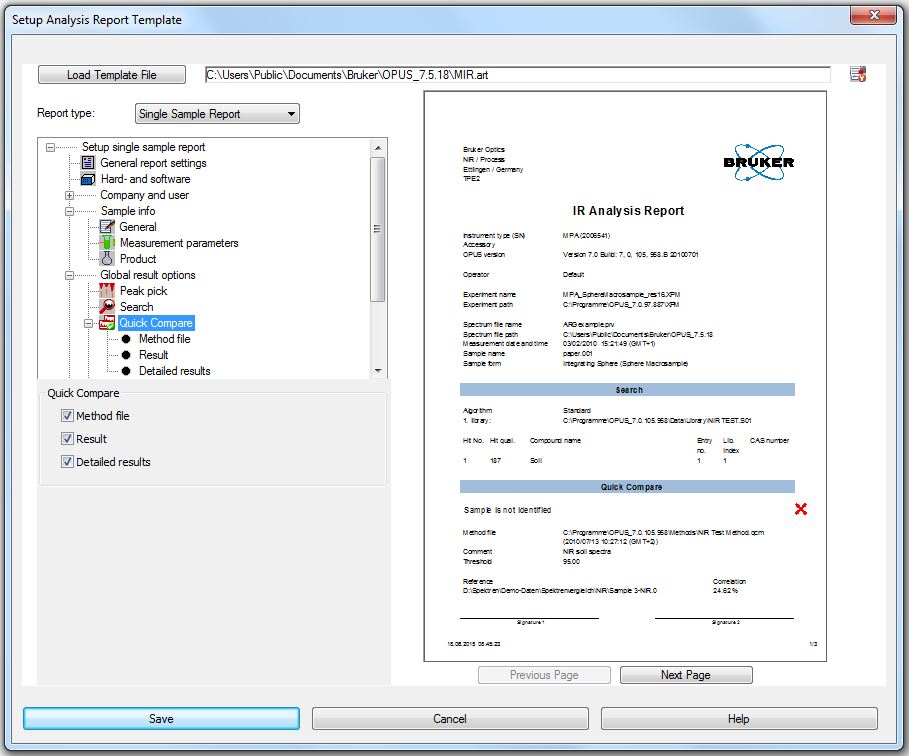
Task: Click the template file path field
Action: pyautogui.click(x=516, y=75)
